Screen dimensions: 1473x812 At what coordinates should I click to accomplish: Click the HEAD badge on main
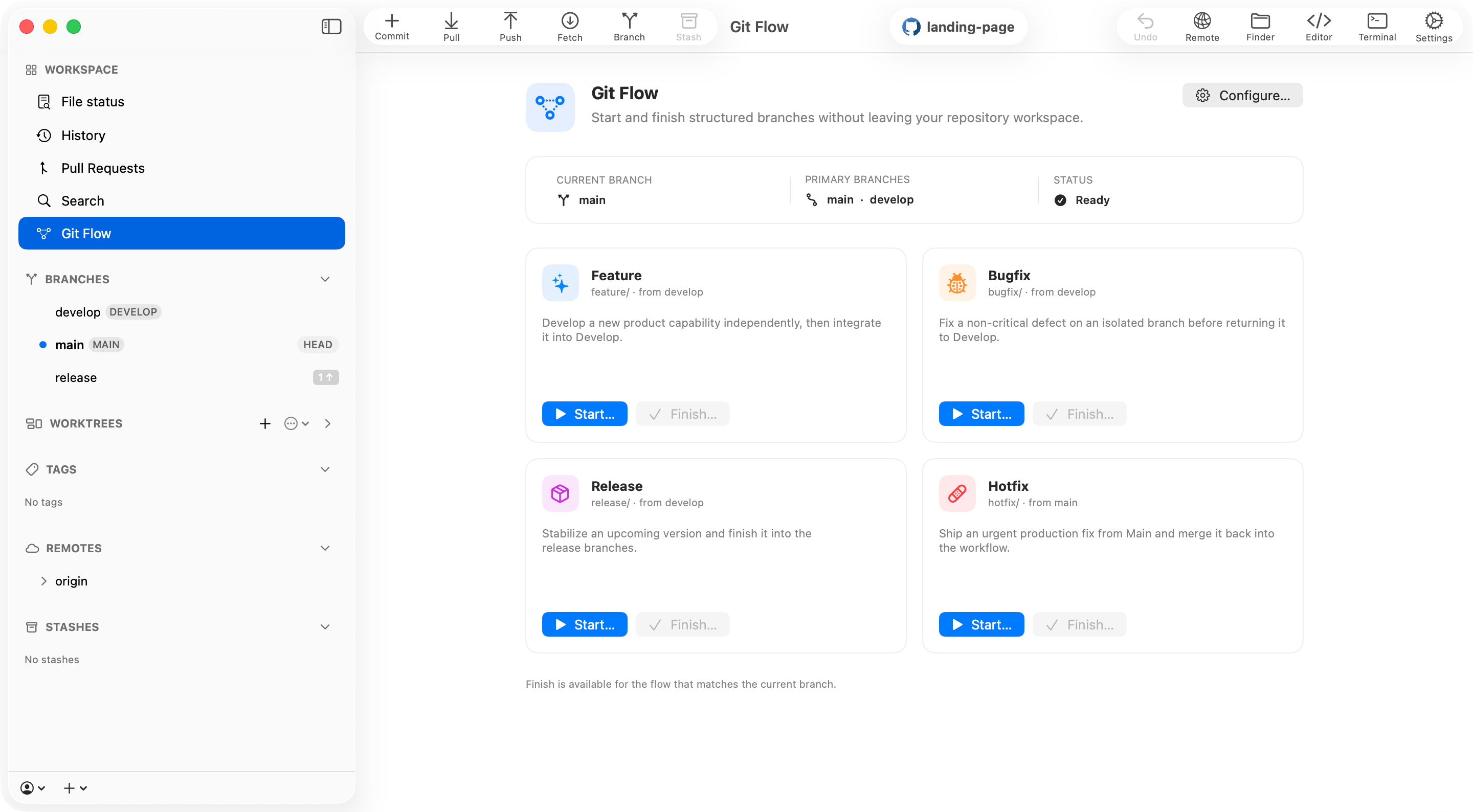[317, 344]
